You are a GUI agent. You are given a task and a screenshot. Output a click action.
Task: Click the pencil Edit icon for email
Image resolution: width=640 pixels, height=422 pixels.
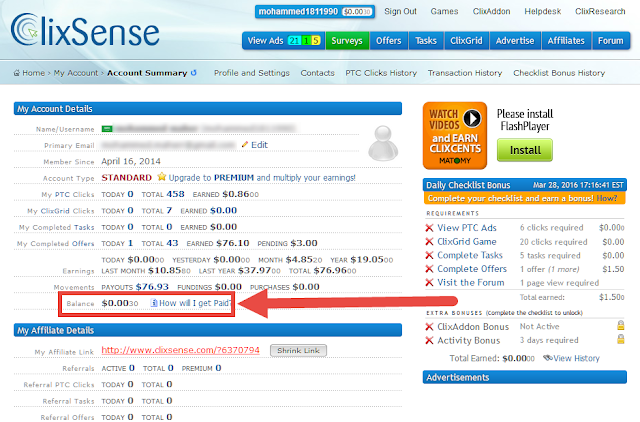[x=245, y=144]
